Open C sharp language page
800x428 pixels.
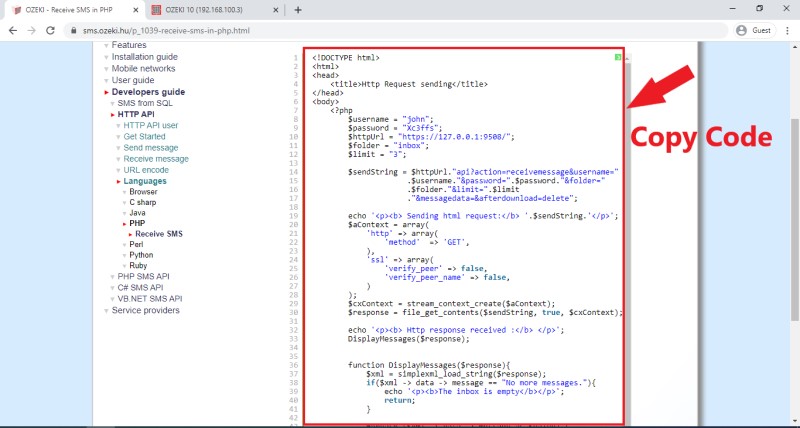click(x=143, y=202)
